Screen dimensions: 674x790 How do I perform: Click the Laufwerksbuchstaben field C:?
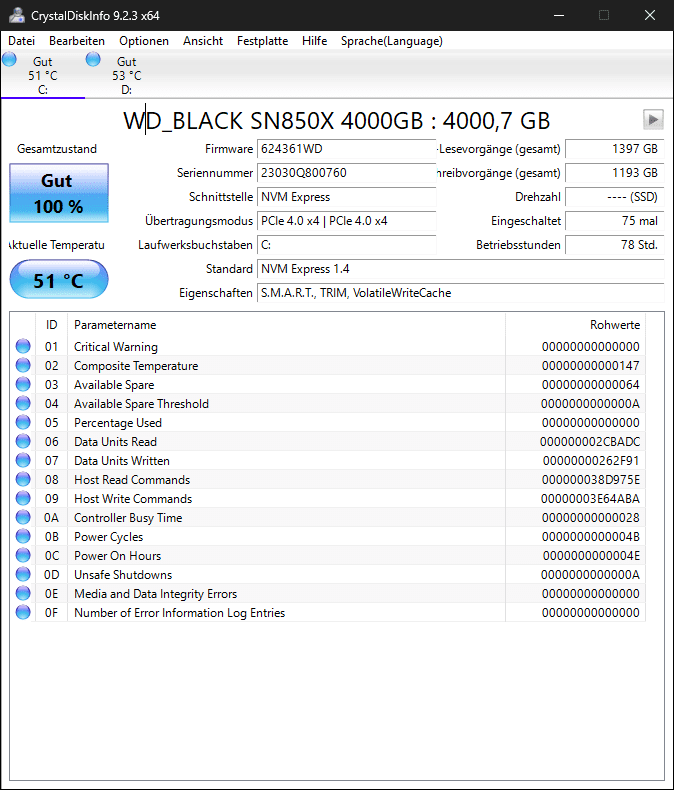347,245
